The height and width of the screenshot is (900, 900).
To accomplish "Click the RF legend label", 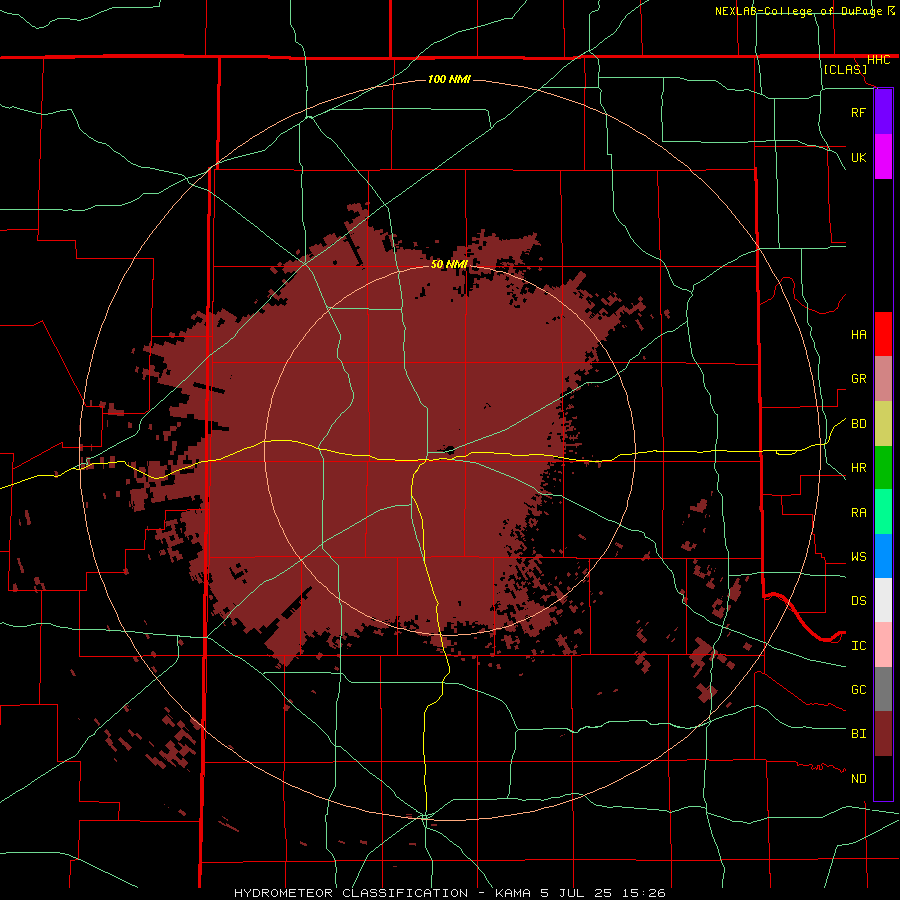I will [858, 113].
